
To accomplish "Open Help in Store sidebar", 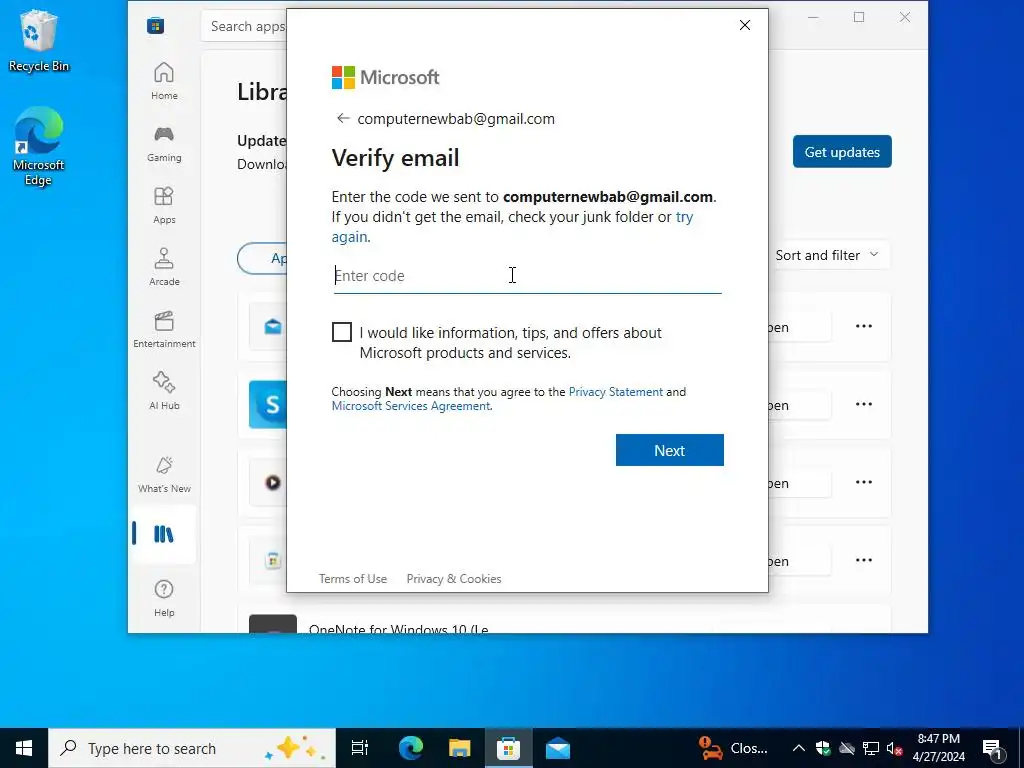I will coord(164,598).
